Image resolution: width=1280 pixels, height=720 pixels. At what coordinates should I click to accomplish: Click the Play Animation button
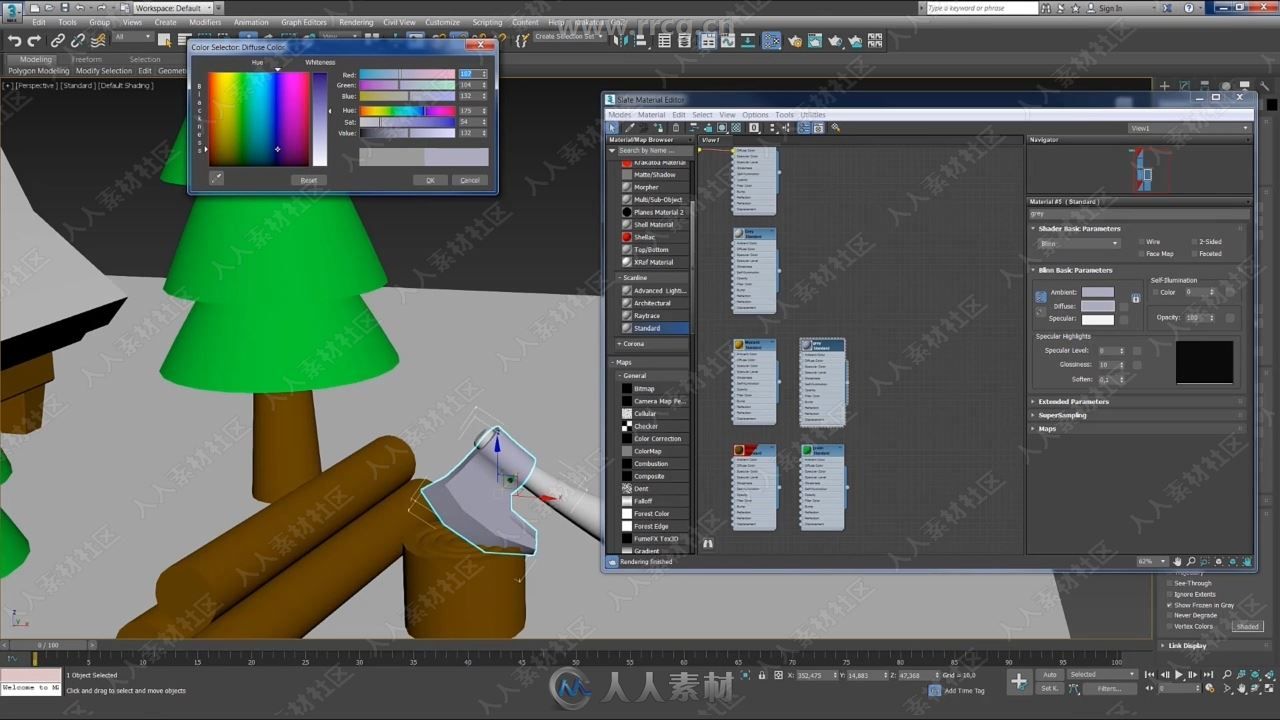[x=1179, y=675]
